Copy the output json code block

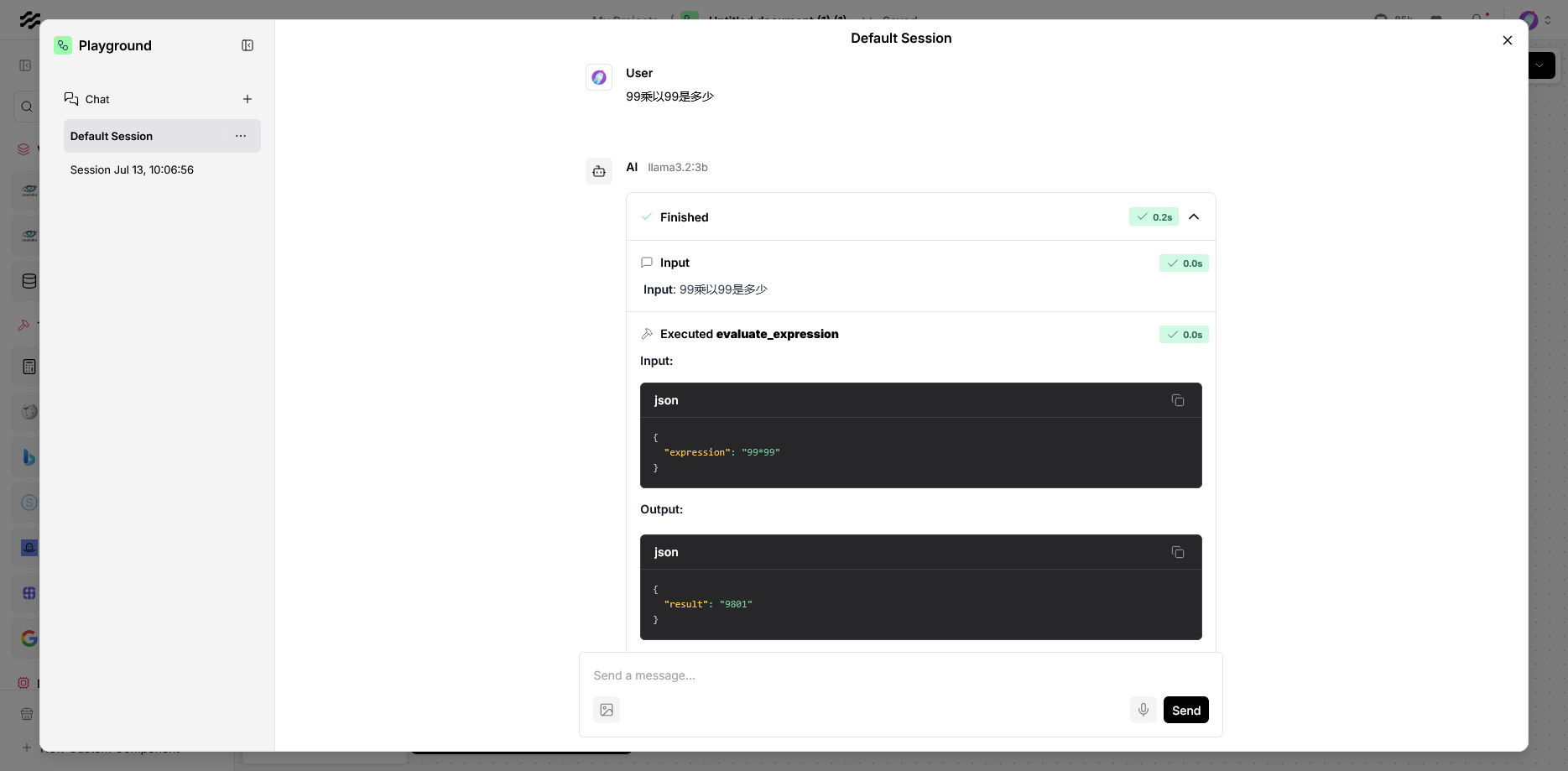[x=1178, y=552]
